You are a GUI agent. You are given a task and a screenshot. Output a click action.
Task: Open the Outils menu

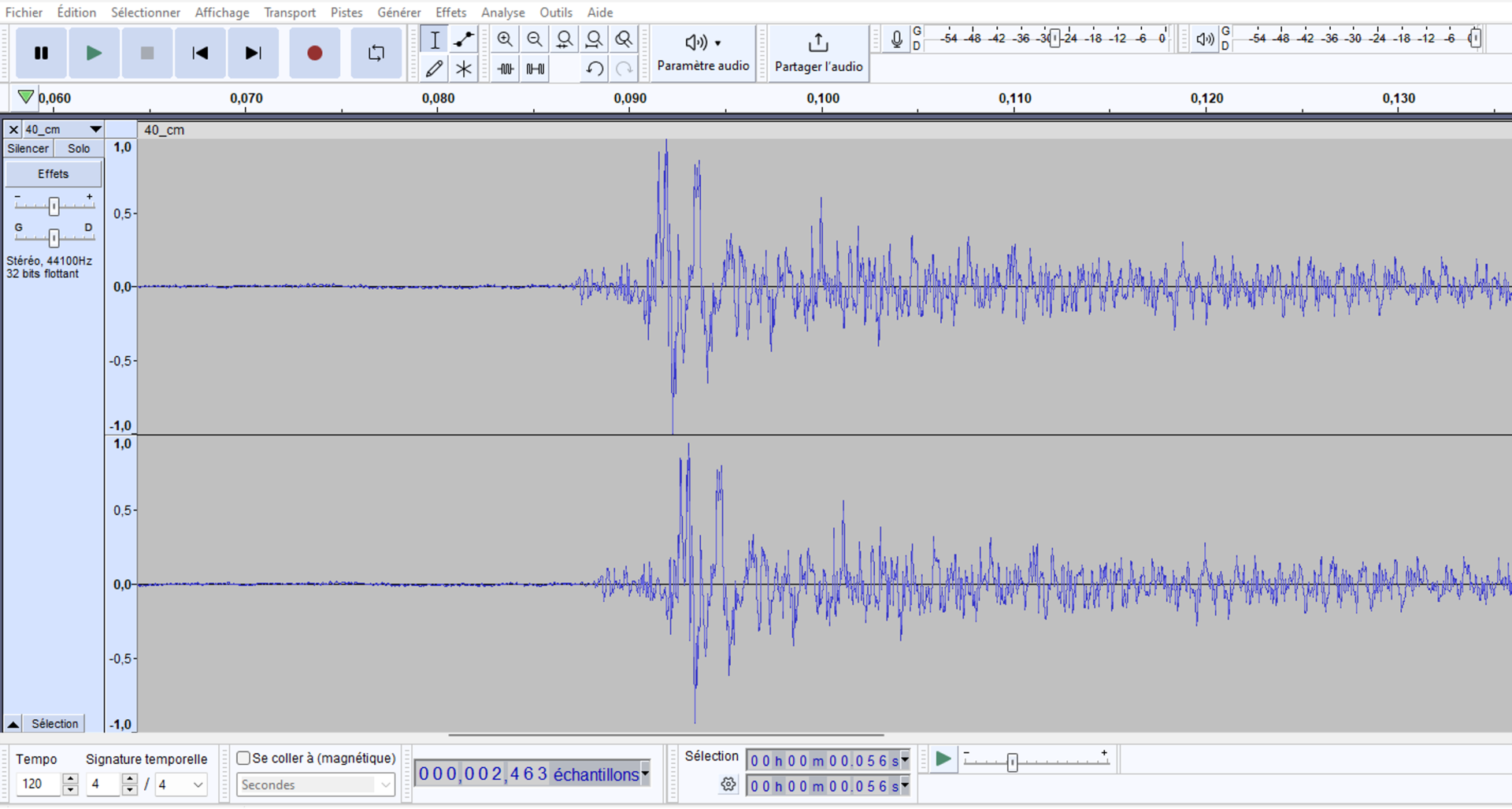(556, 12)
